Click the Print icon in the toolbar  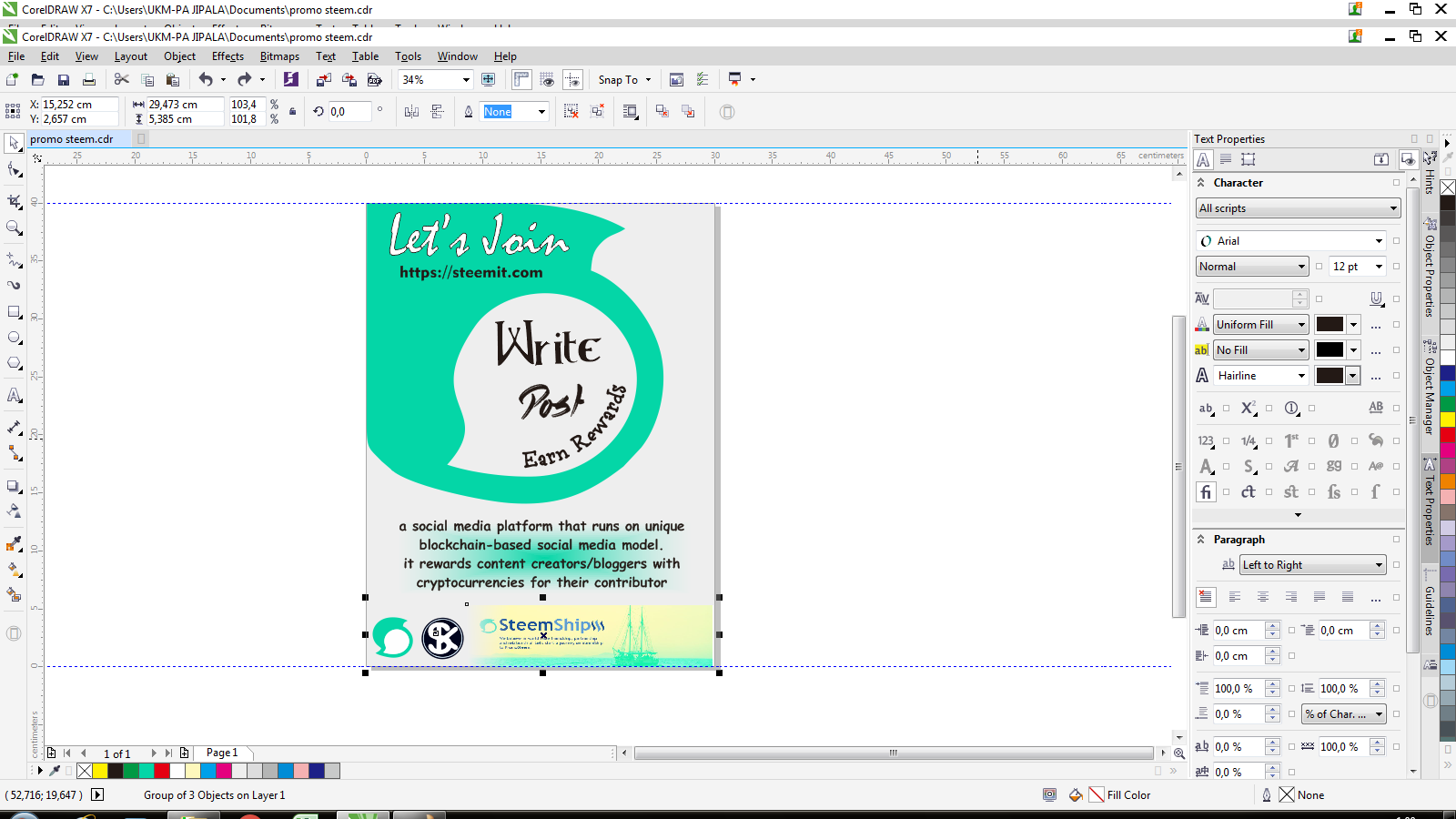pos(89,80)
